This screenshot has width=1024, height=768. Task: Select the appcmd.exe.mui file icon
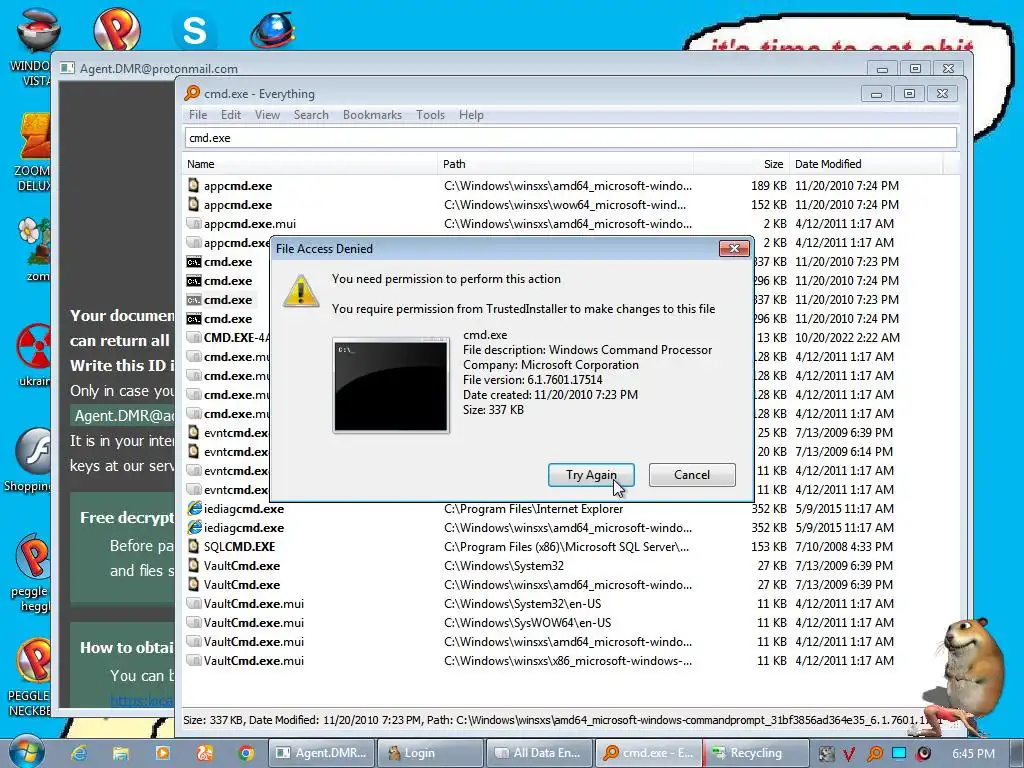pyautogui.click(x=193, y=223)
